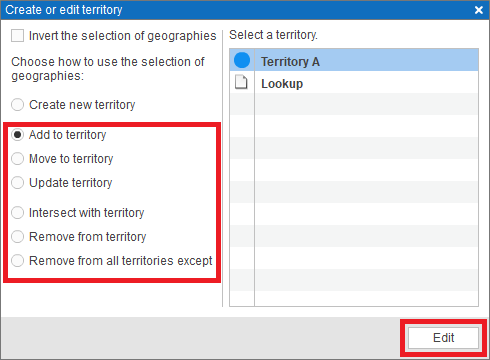
Task: Select Intersect with territory option
Action: (x=17, y=213)
